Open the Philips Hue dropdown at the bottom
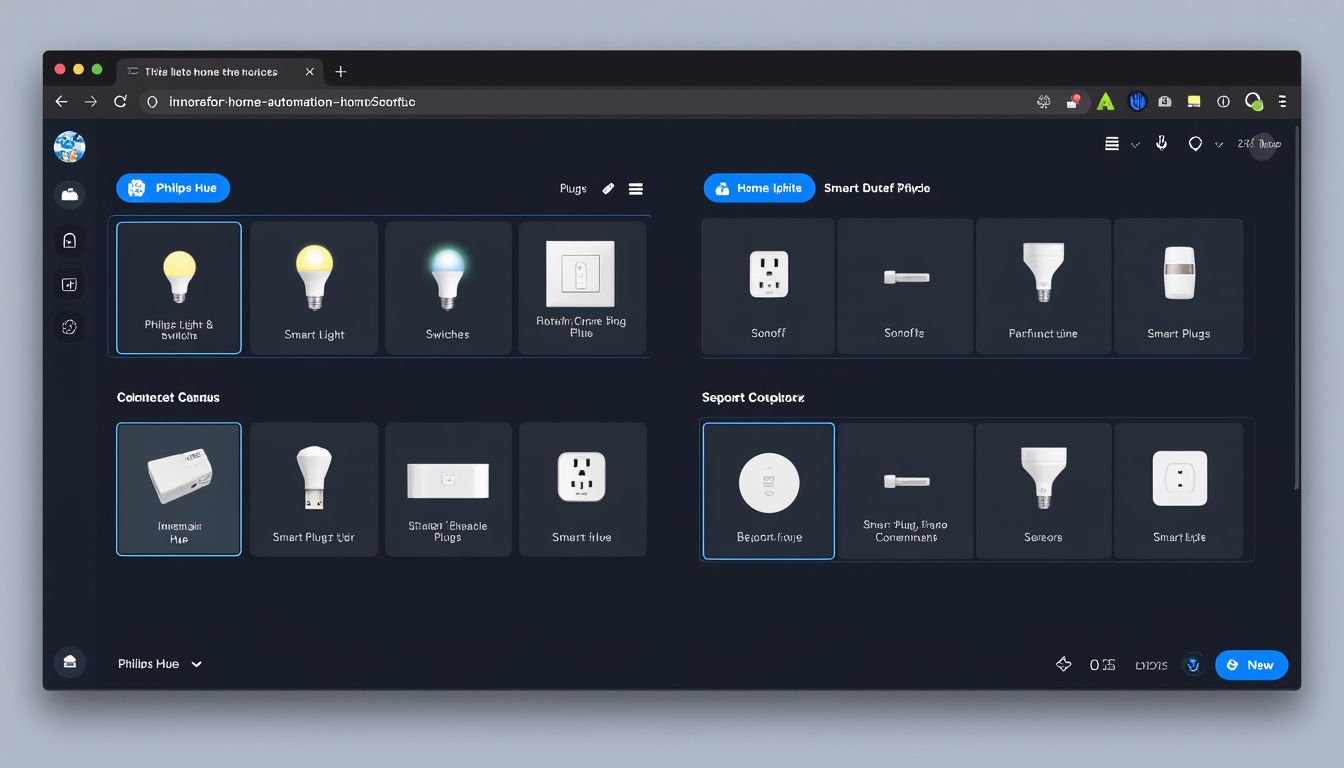Image resolution: width=1344 pixels, height=768 pixels. coord(160,664)
